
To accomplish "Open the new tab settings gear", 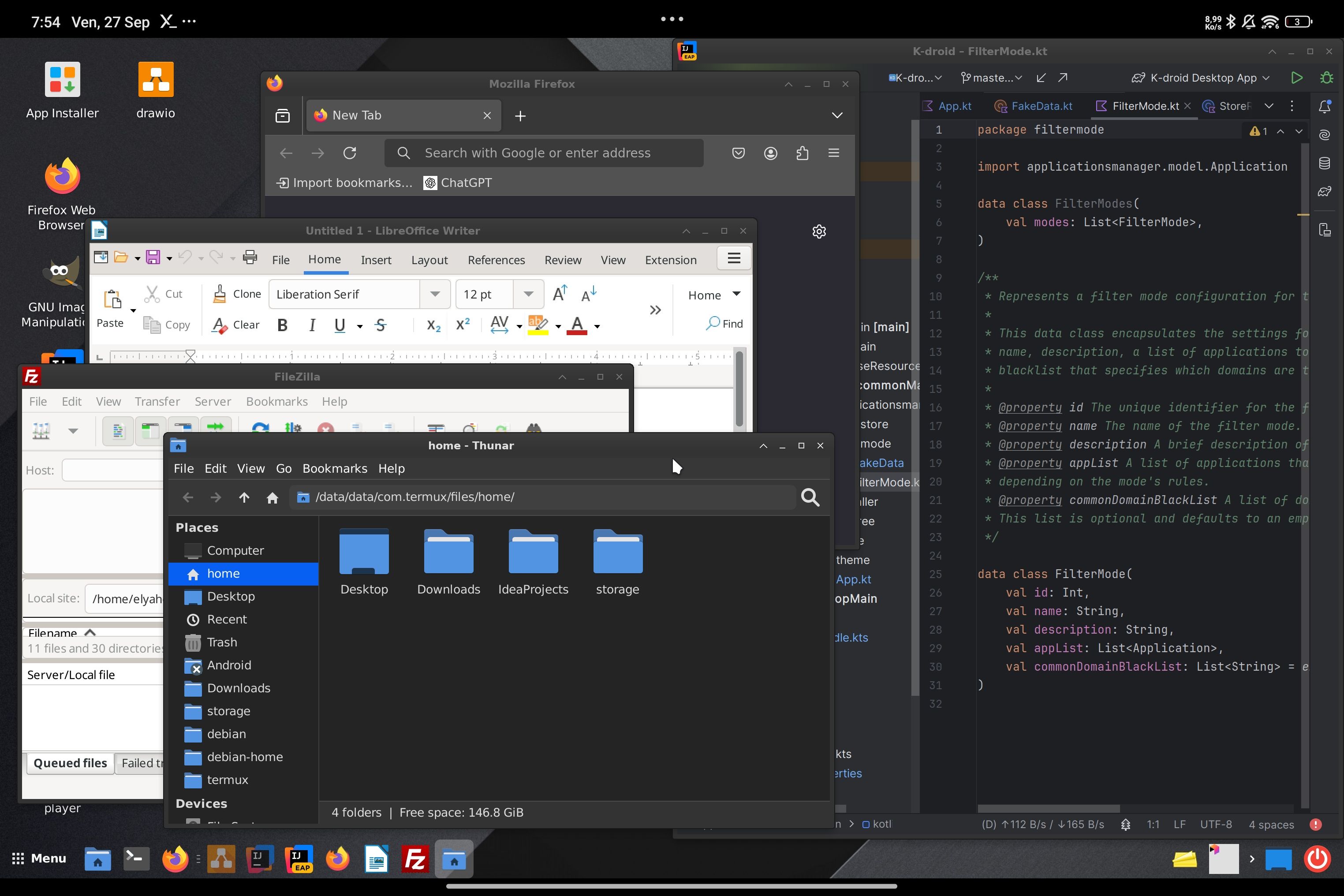I will [x=819, y=231].
